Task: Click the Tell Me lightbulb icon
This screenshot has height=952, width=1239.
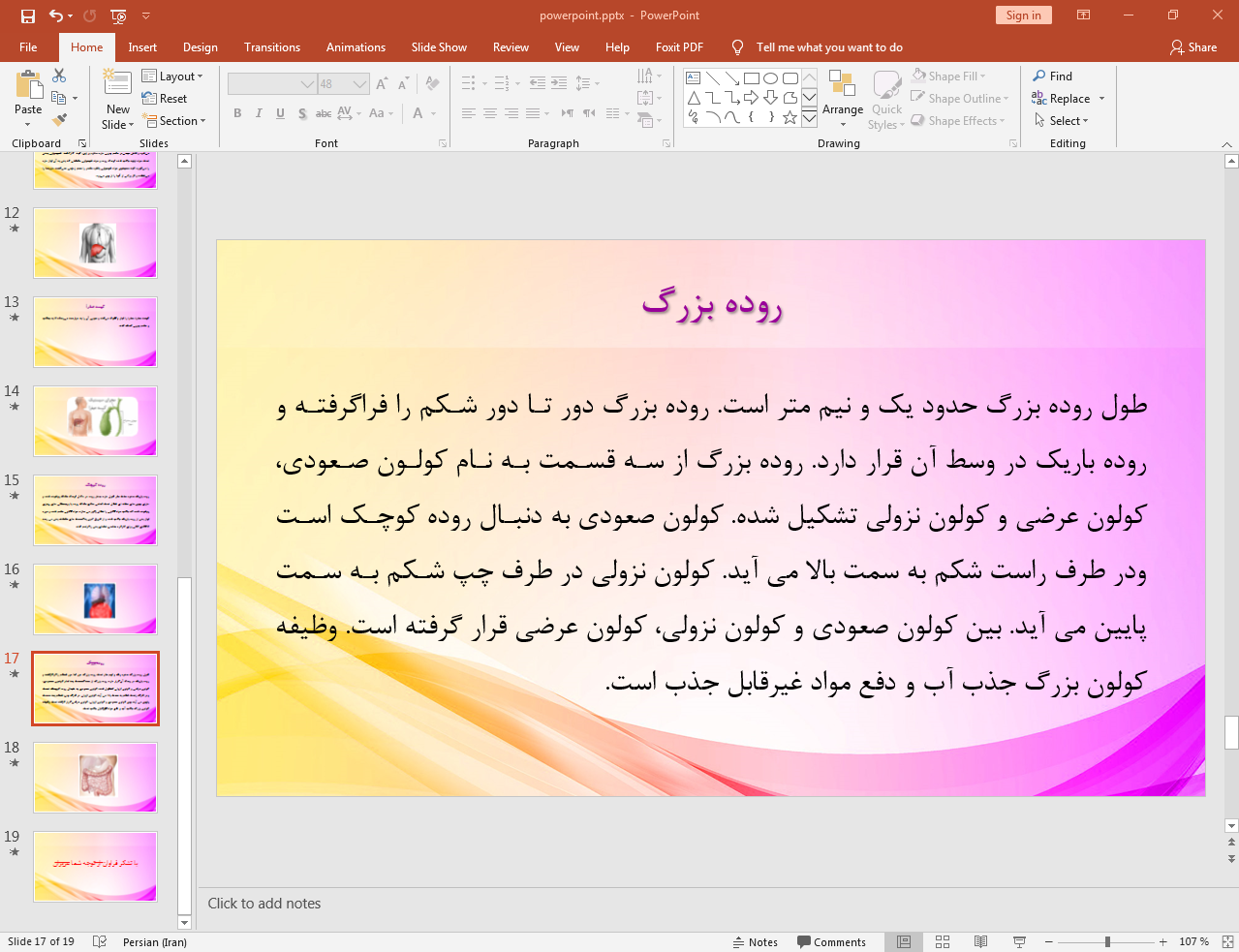Action: [738, 47]
